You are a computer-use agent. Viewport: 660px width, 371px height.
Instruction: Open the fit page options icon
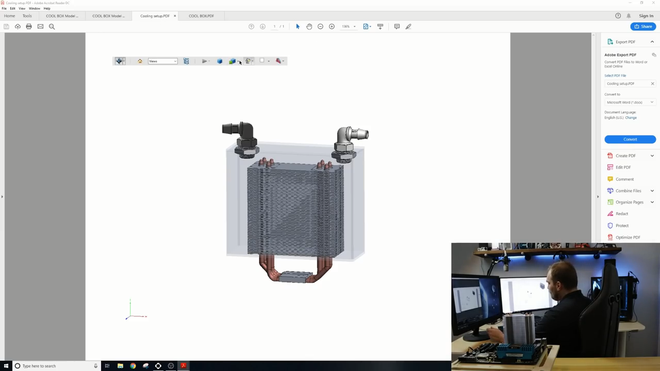367,27
